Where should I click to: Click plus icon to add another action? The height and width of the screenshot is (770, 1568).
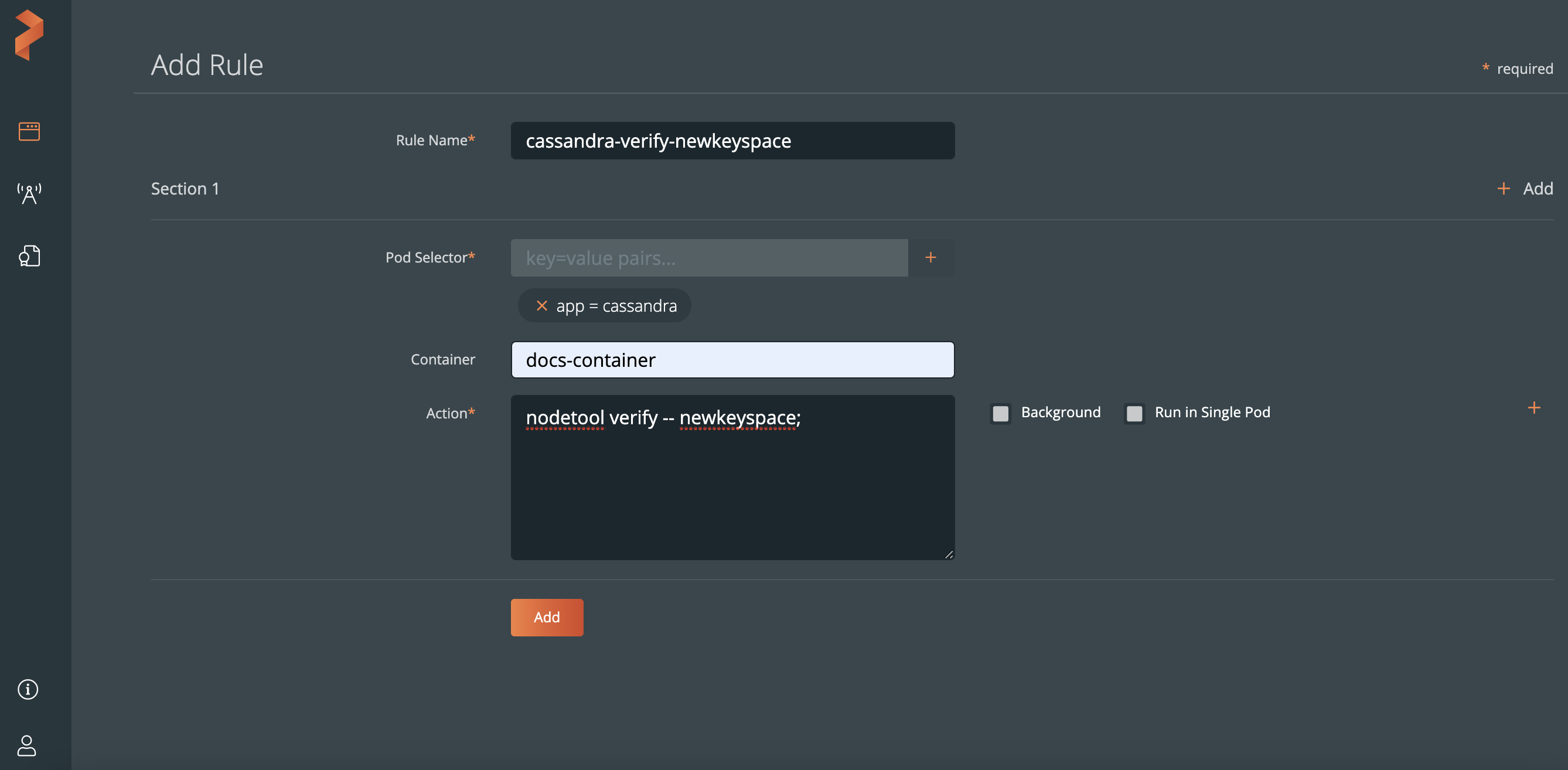pyautogui.click(x=1534, y=408)
